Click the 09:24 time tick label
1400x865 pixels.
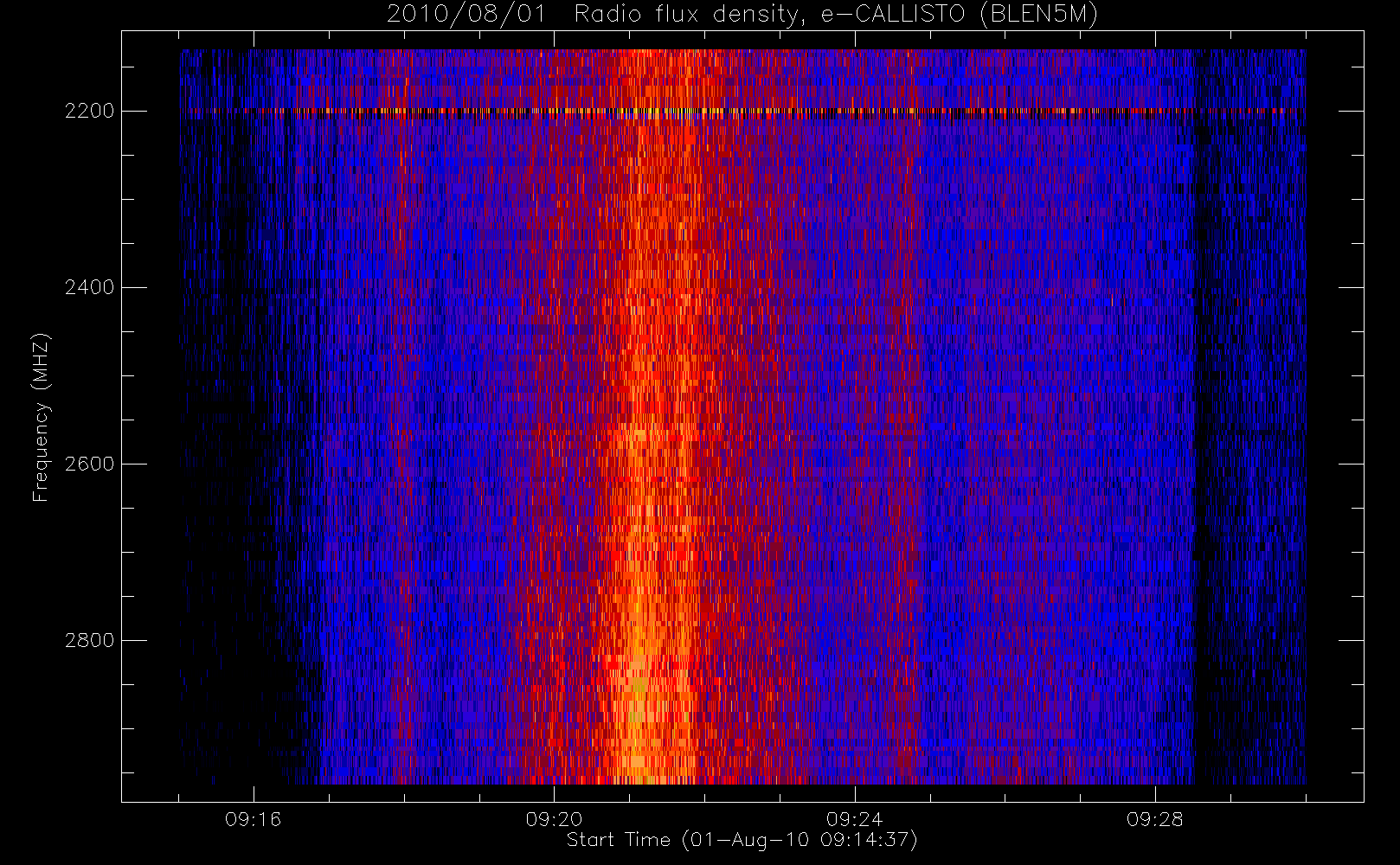tap(855, 819)
